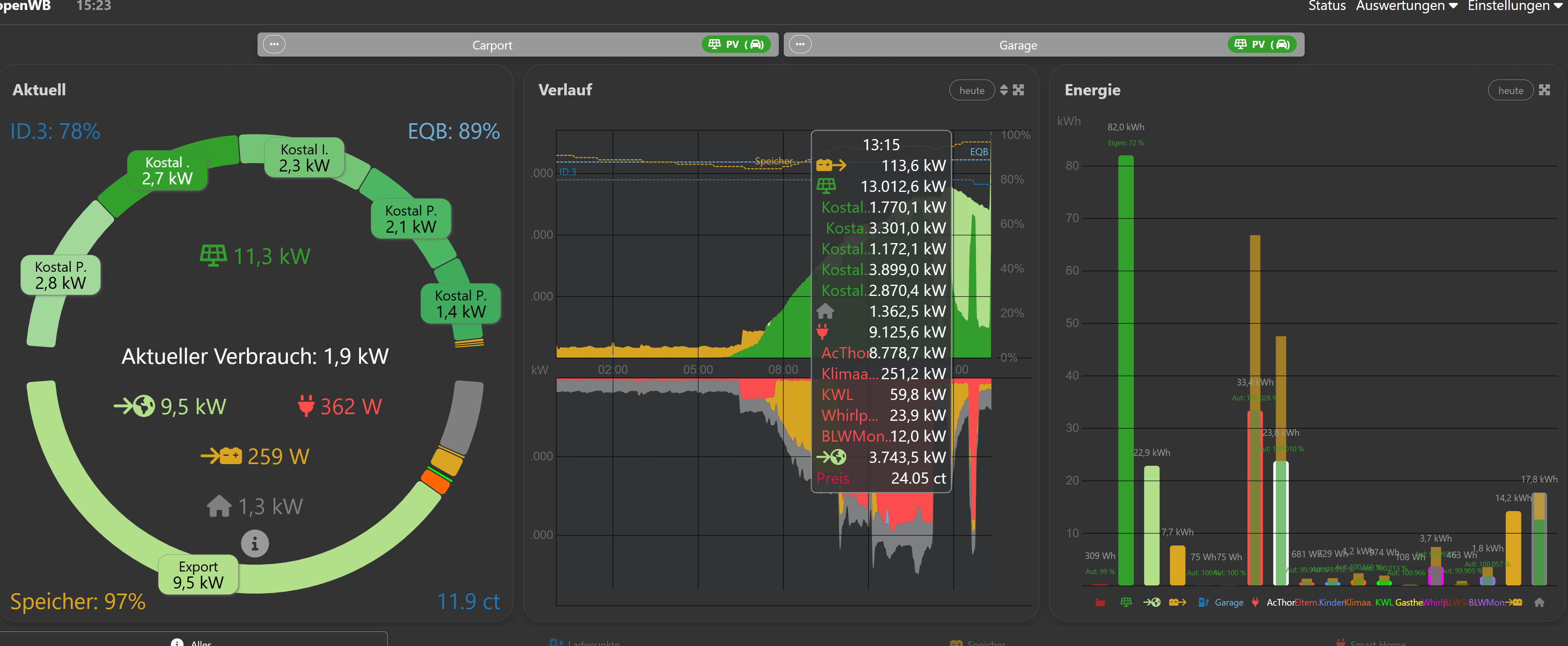This screenshot has height=646, width=1568.
Task: Click the tall green PV bar in the Energie chart
Action: click(x=1125, y=370)
